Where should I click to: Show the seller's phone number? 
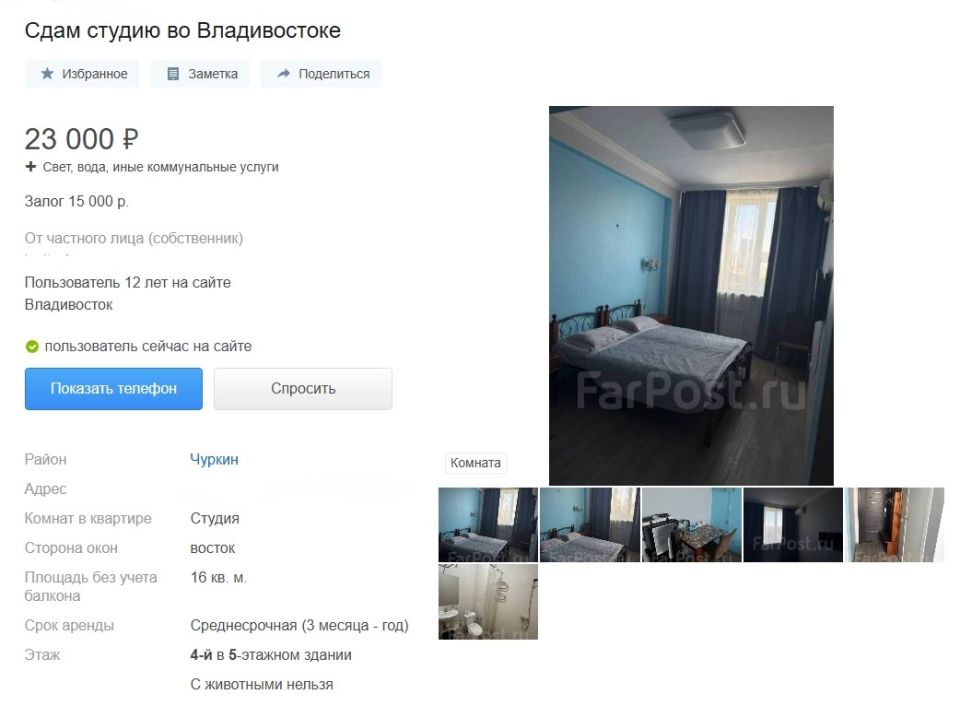click(113, 388)
